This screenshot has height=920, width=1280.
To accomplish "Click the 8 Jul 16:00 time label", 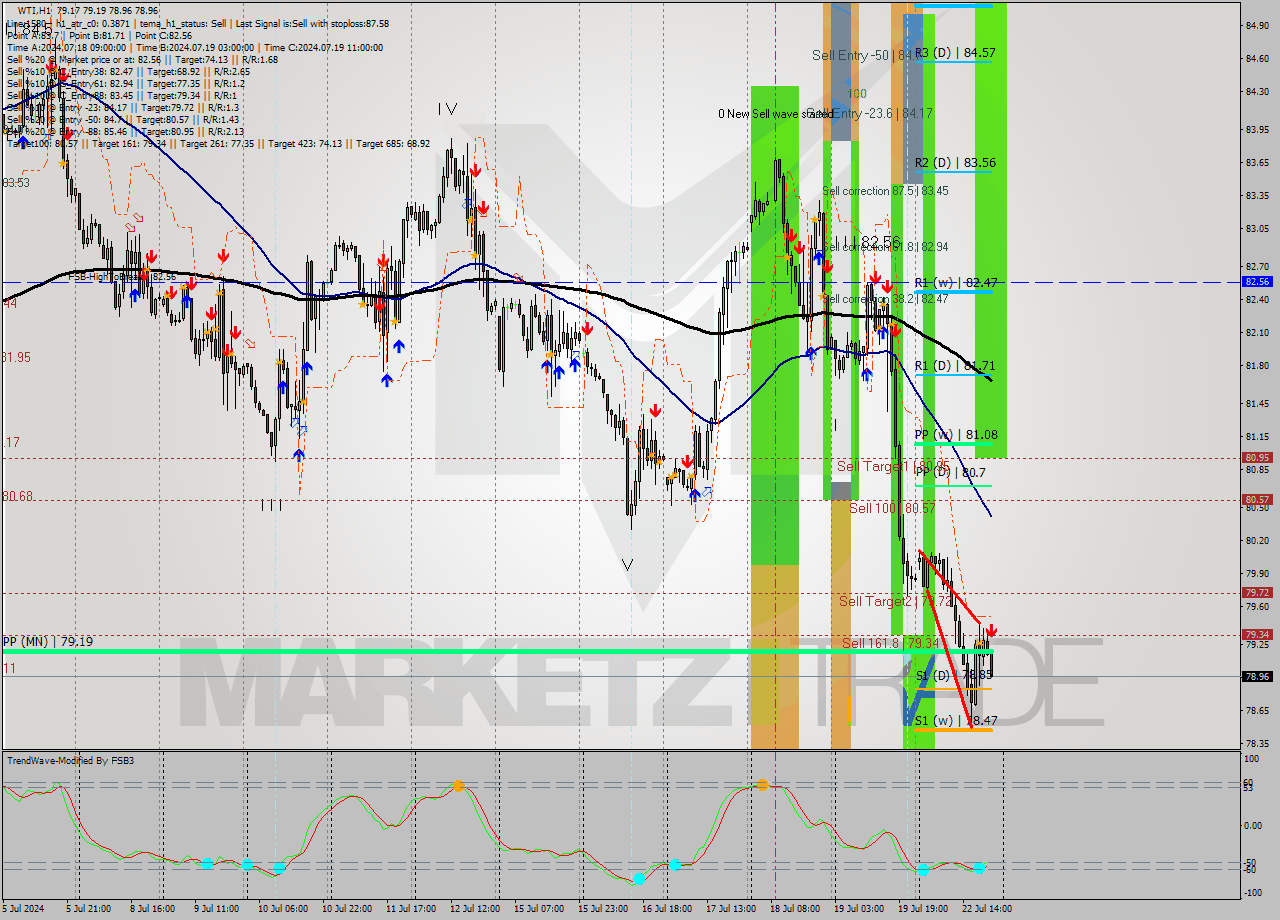I will pos(153,909).
